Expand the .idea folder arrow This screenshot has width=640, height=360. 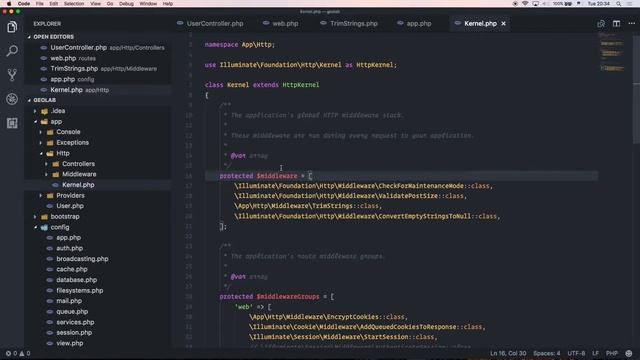point(35,111)
